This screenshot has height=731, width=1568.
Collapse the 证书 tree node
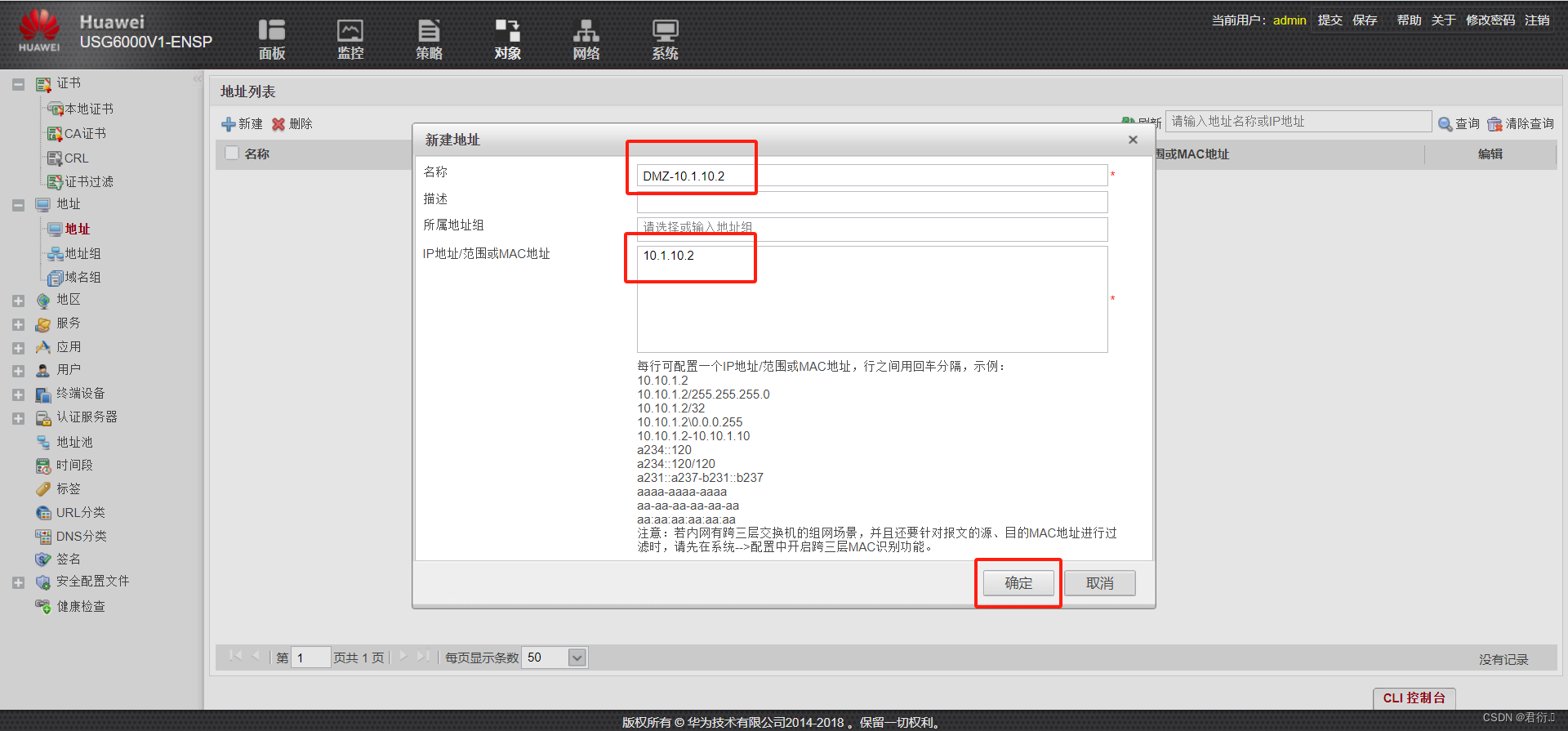pos(18,83)
